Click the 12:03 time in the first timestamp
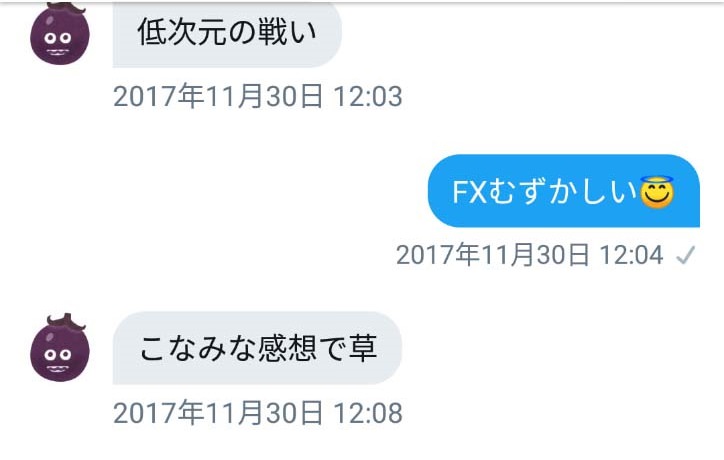 click(x=368, y=97)
